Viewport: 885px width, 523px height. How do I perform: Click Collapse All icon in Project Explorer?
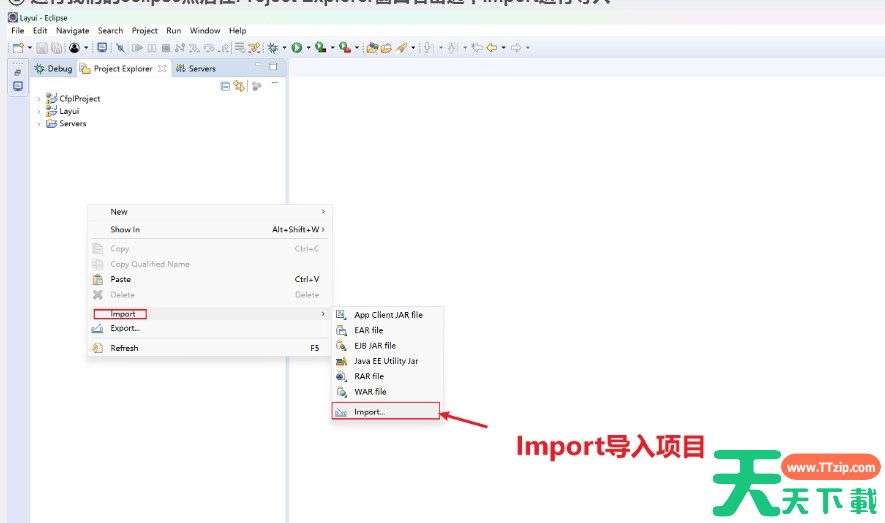point(225,86)
